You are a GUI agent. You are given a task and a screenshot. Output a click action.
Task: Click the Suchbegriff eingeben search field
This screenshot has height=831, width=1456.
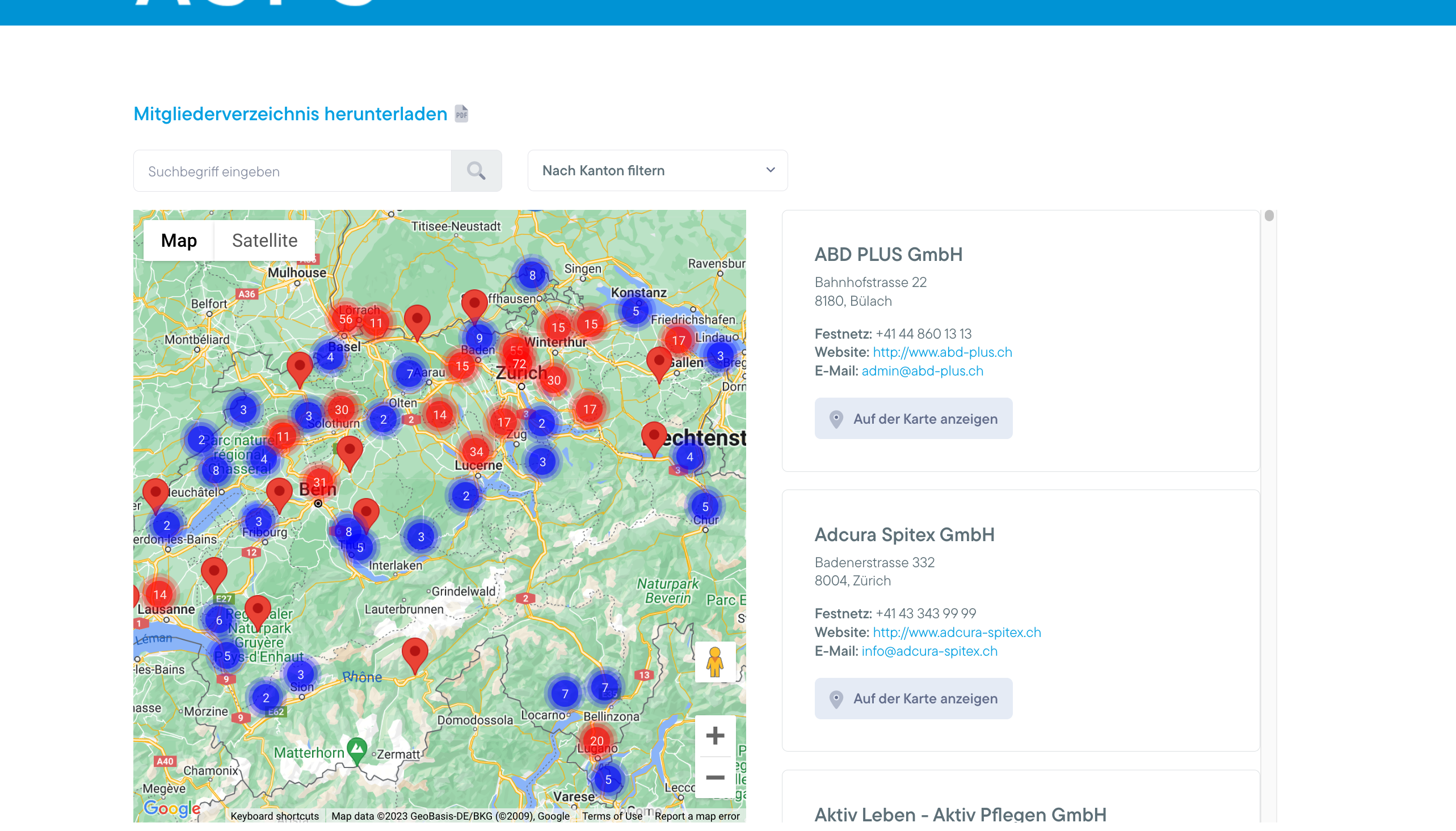click(292, 171)
